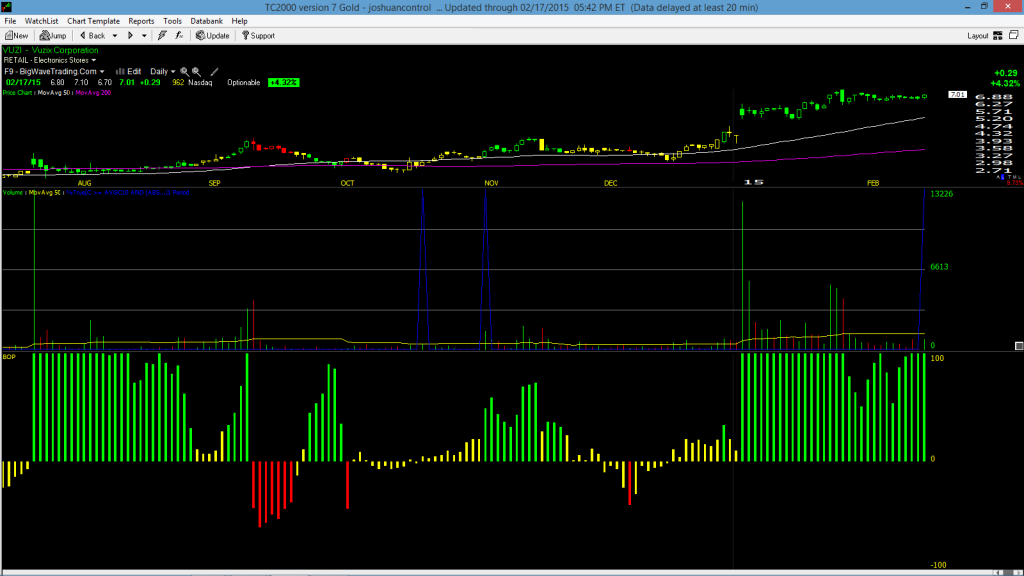
Task: Change the Daily time frame dropdown
Action: [x=163, y=71]
